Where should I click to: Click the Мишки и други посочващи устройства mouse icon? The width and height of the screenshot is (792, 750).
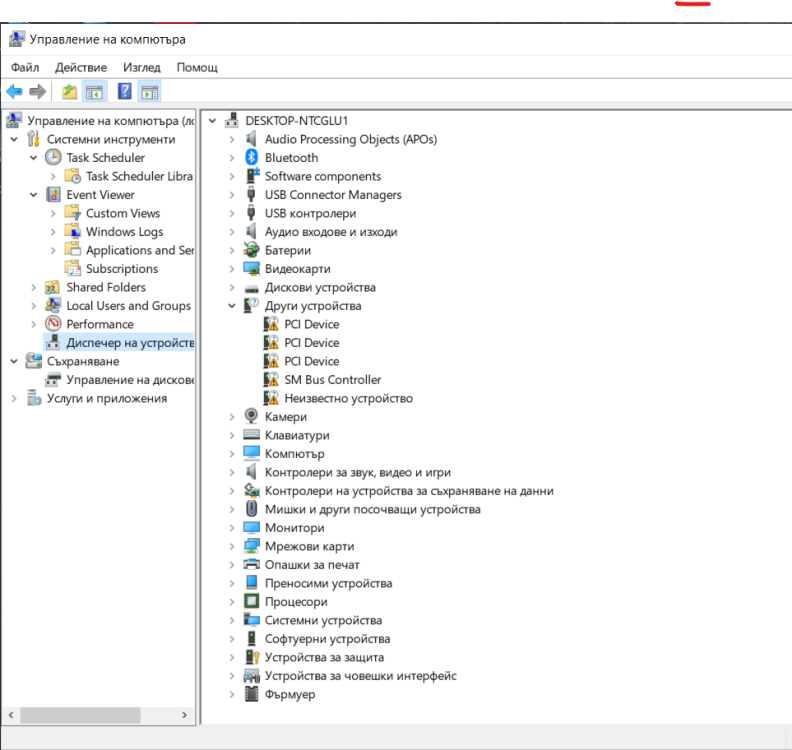coord(251,509)
